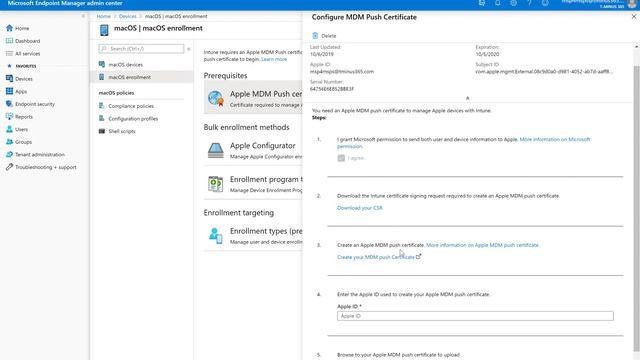Click the Apple ID input field
This screenshot has height=360, width=640.
pos(475,316)
